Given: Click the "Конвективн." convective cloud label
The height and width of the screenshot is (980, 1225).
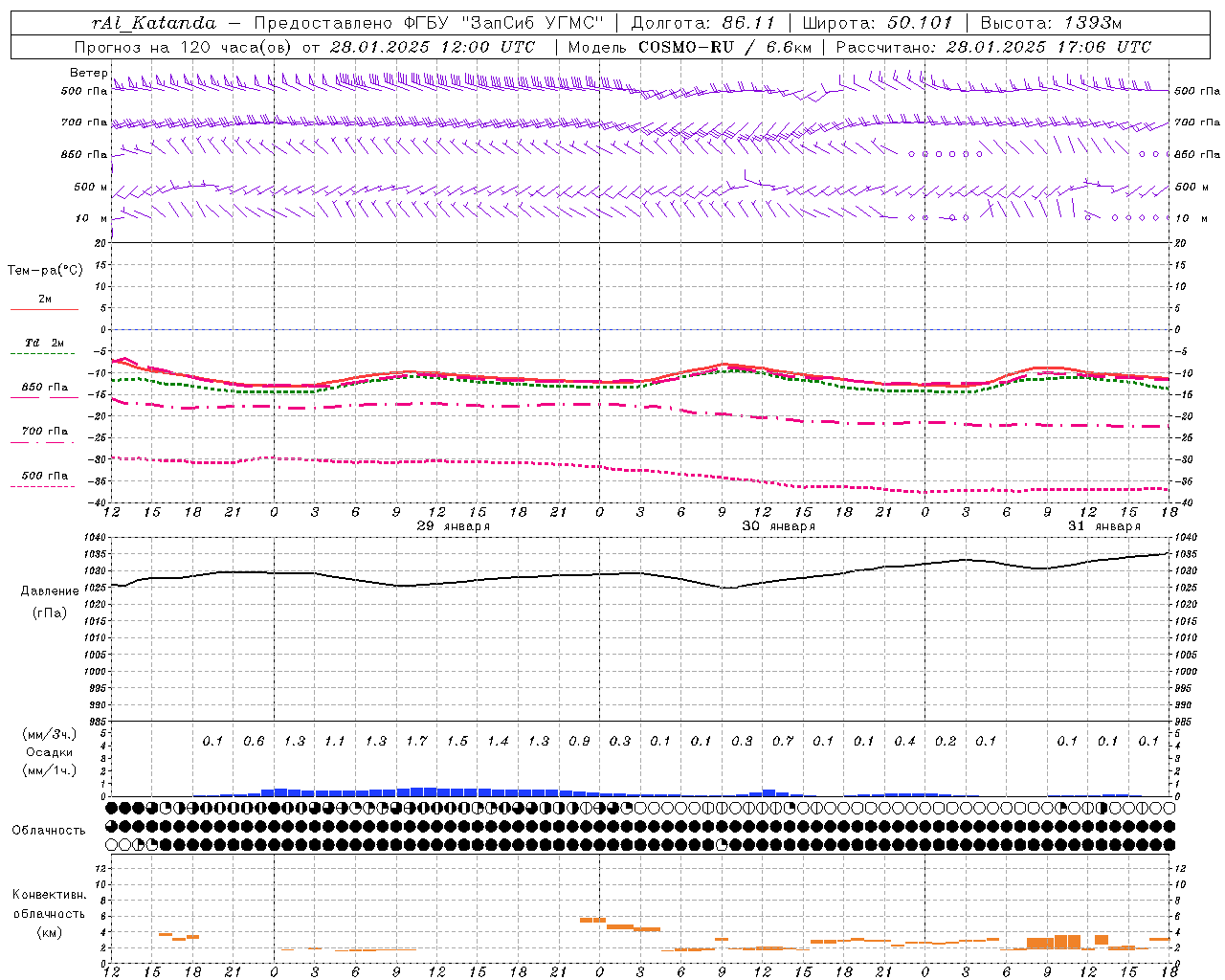Looking at the screenshot, I should (49, 895).
